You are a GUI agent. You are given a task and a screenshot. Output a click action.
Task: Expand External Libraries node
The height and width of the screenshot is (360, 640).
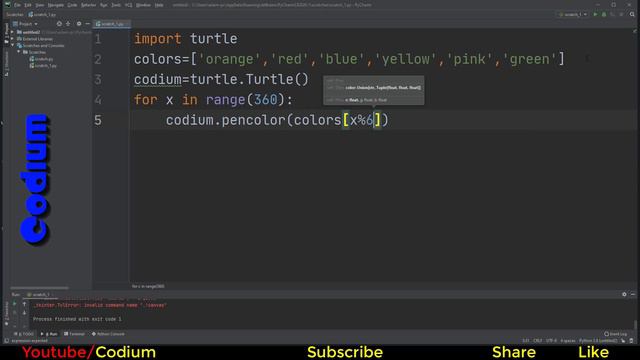13,39
